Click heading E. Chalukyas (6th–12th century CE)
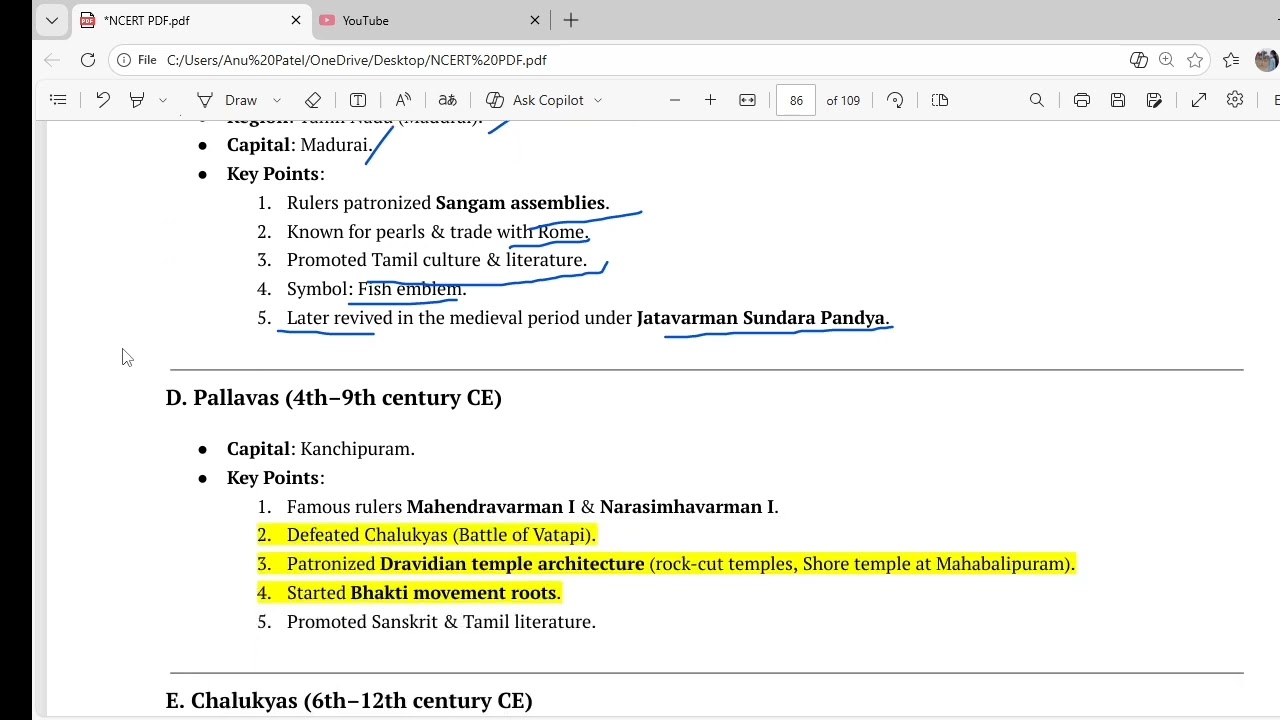 349,701
